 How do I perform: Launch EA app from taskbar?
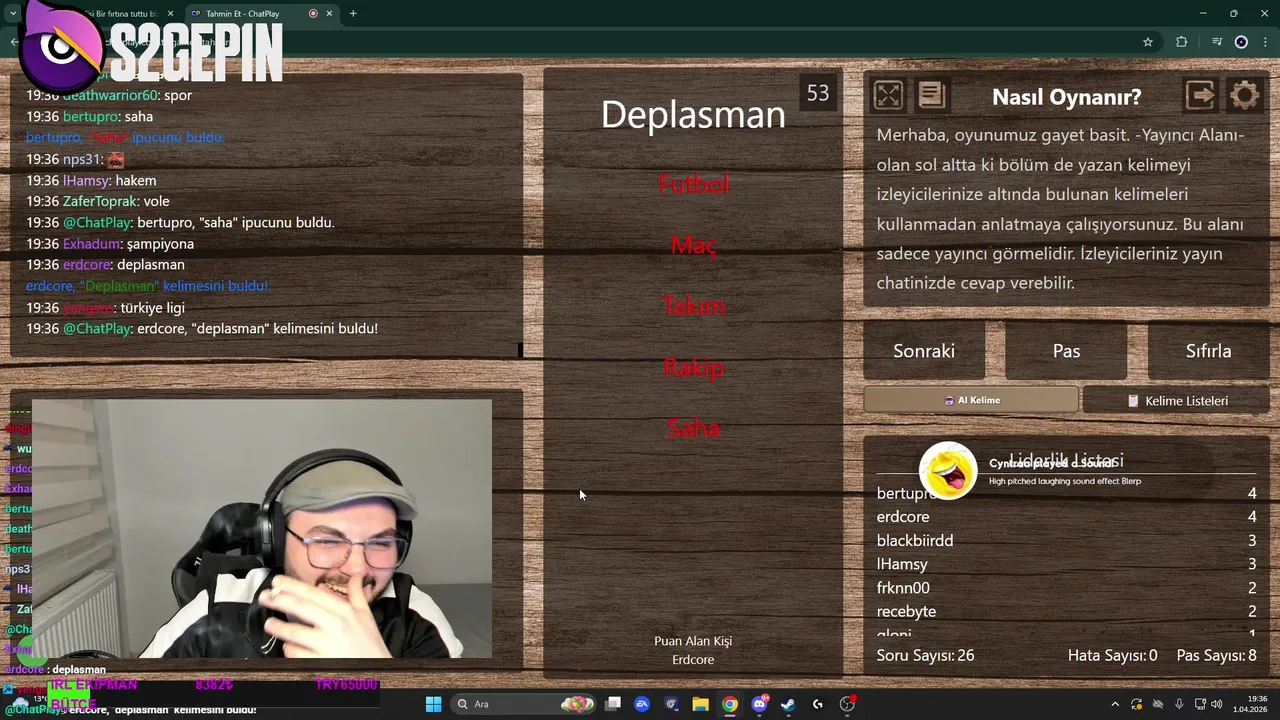pos(642,704)
